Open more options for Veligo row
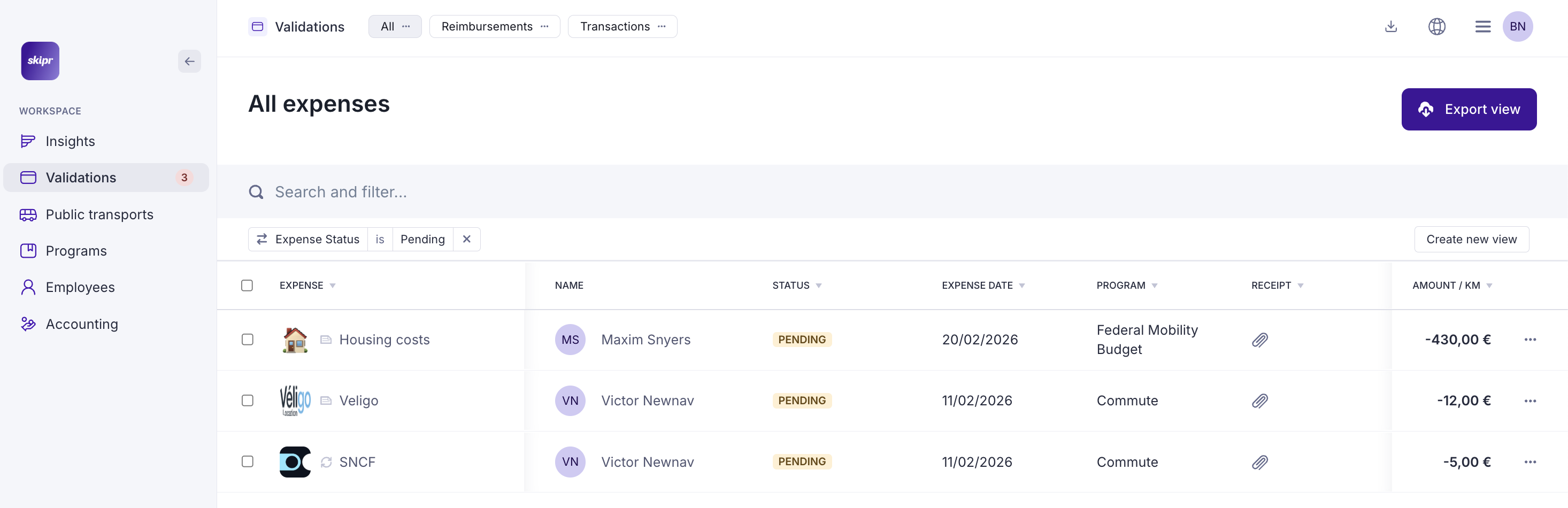 tap(1529, 401)
